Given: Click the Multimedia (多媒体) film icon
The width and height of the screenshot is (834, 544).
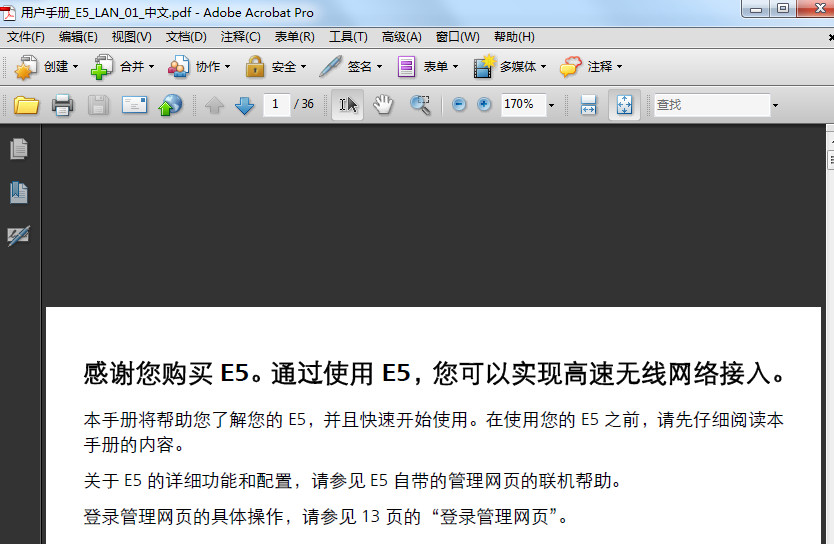Looking at the screenshot, I should (483, 67).
